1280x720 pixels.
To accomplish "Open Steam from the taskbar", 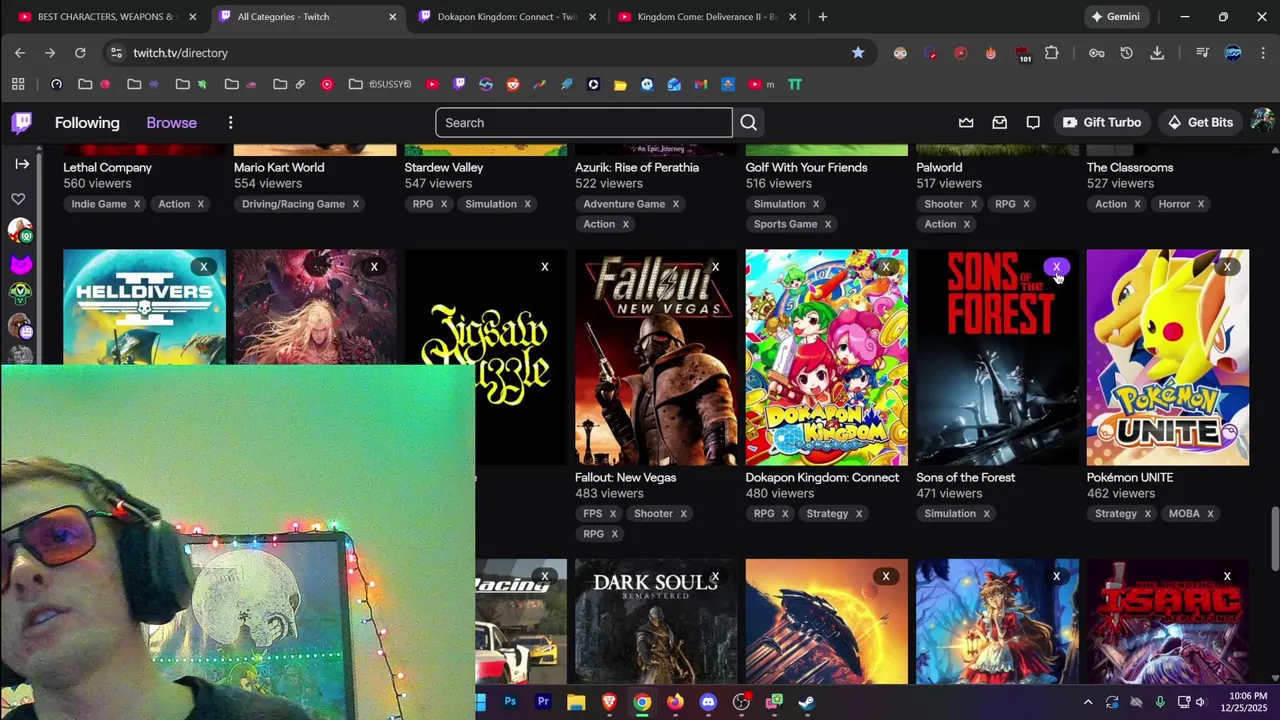I will coord(806,702).
